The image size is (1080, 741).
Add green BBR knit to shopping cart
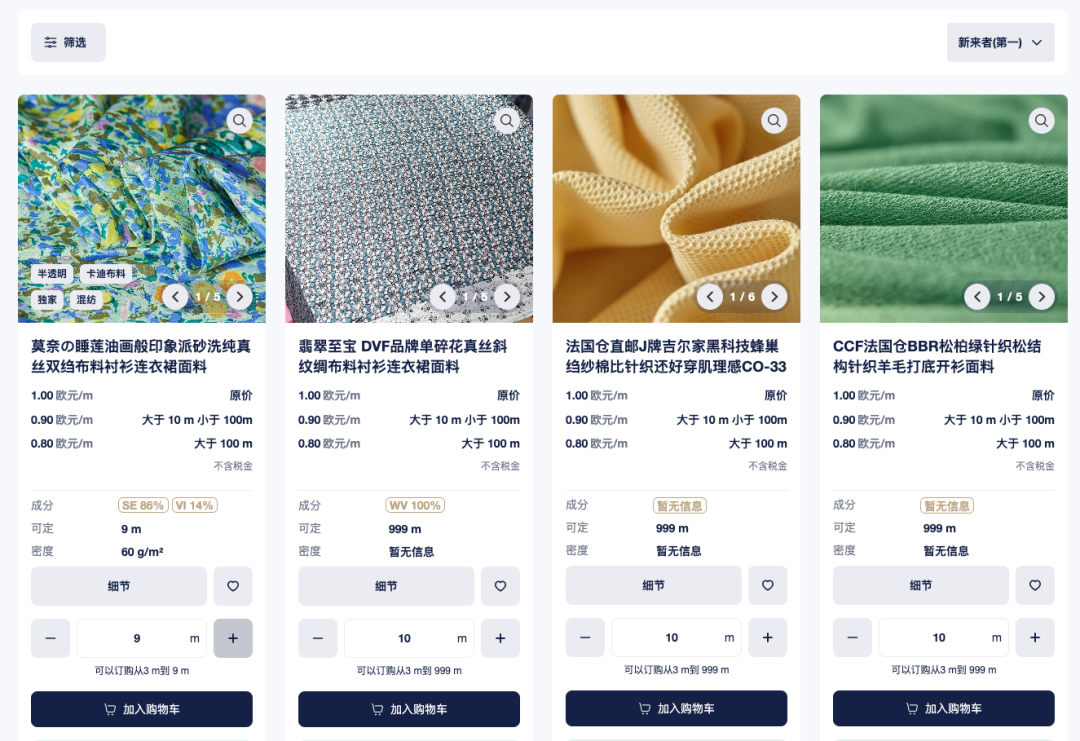(944, 709)
